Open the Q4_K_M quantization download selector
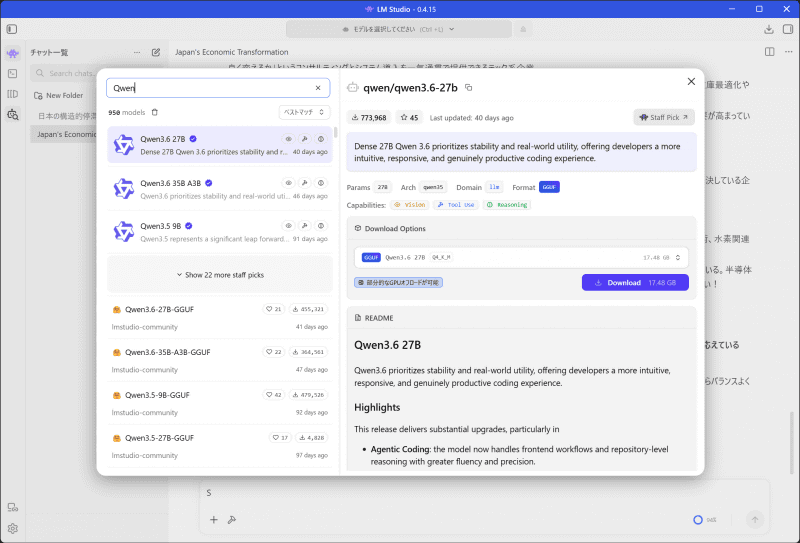The image size is (800, 543). pos(521,257)
